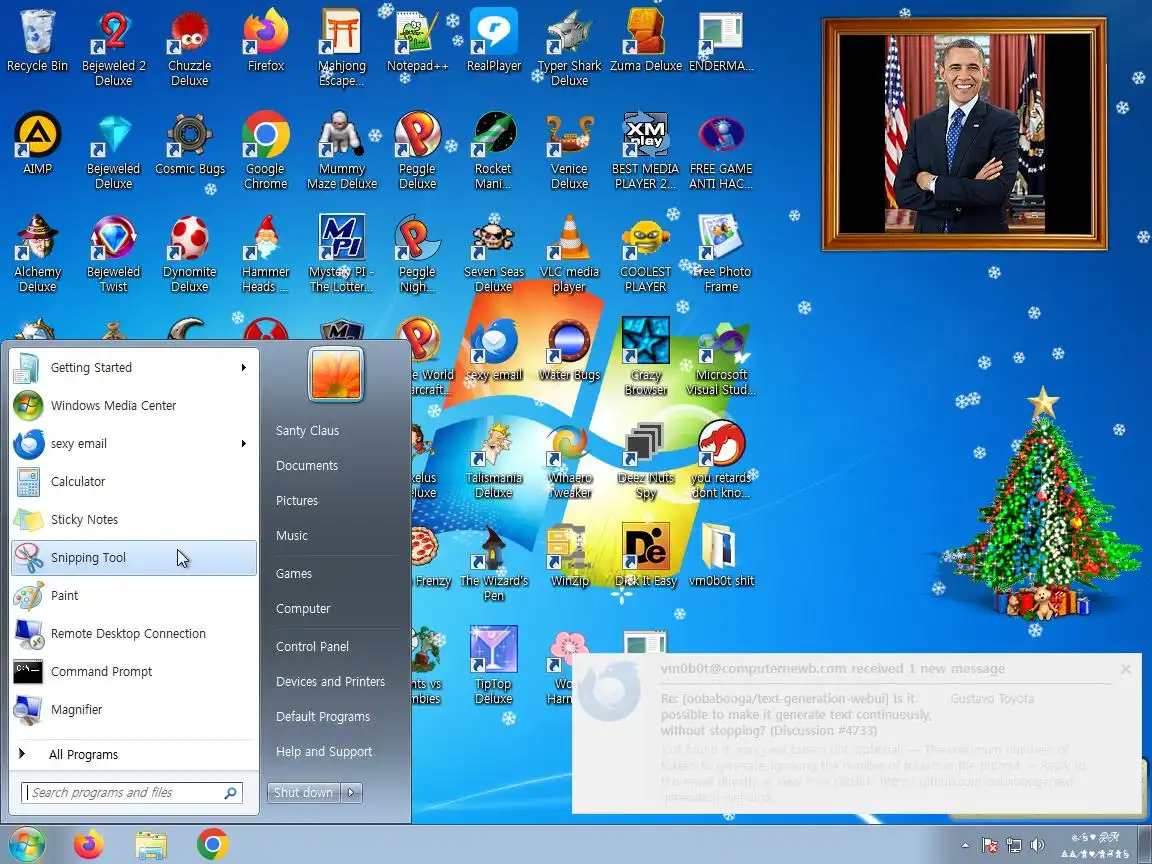This screenshot has width=1152, height=864.
Task: Open Control Panel link
Action: [x=312, y=647]
